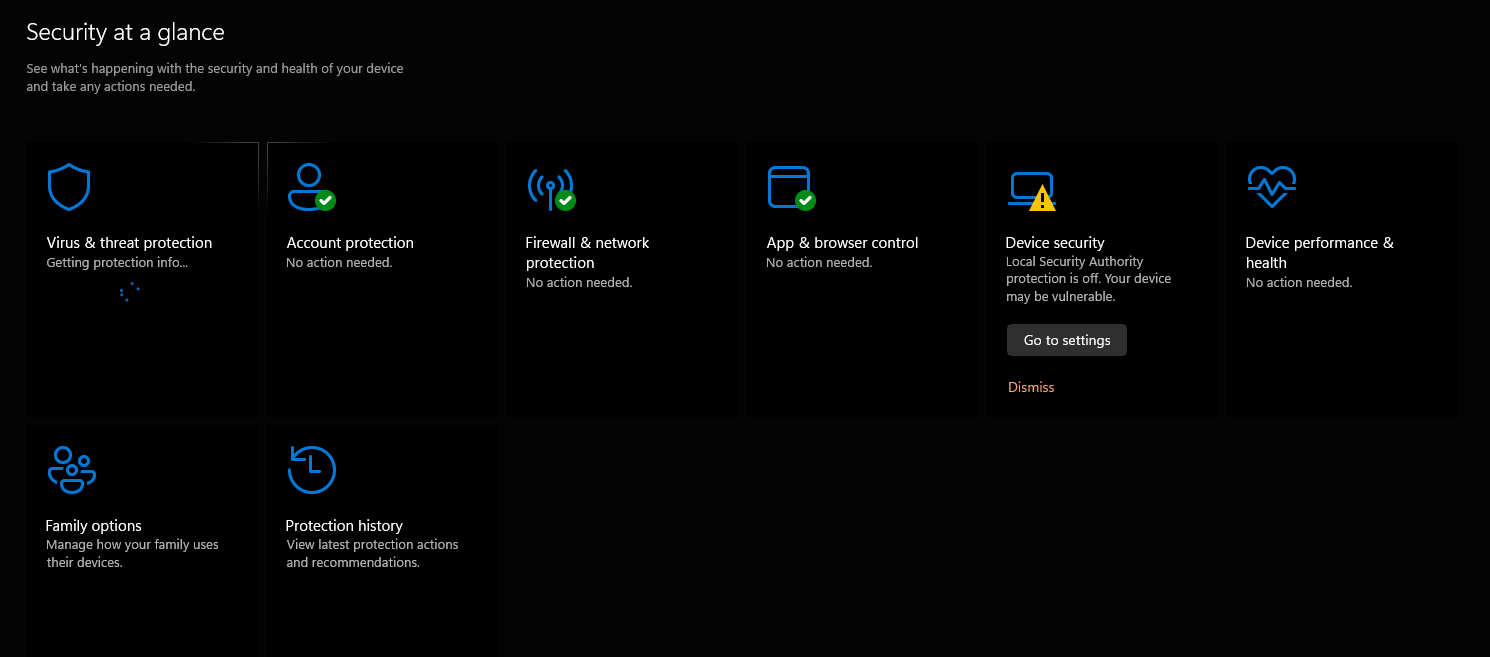Click 'No action needed.' under Account protection
Image resolution: width=1490 pixels, height=657 pixels.
point(339,263)
